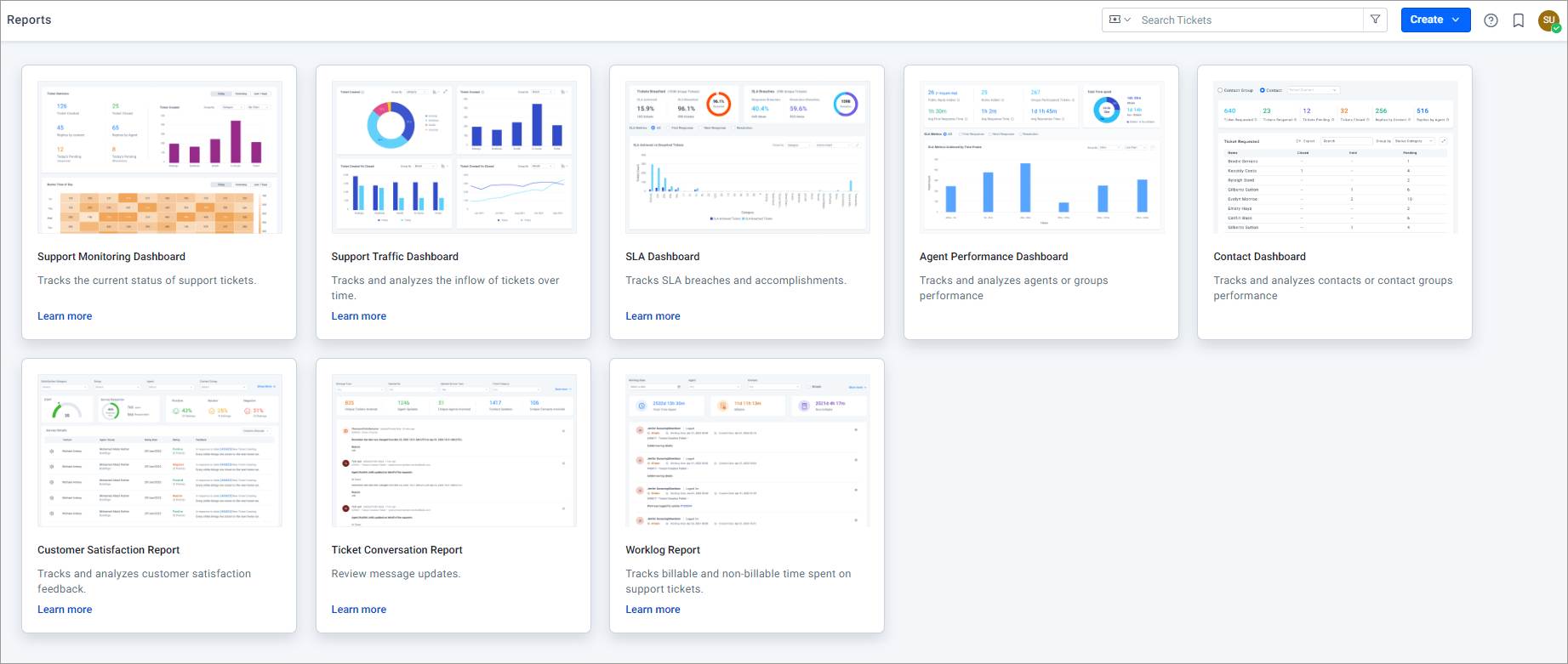Open Agent Performance Dashboard thumbnail

pos(1041,157)
